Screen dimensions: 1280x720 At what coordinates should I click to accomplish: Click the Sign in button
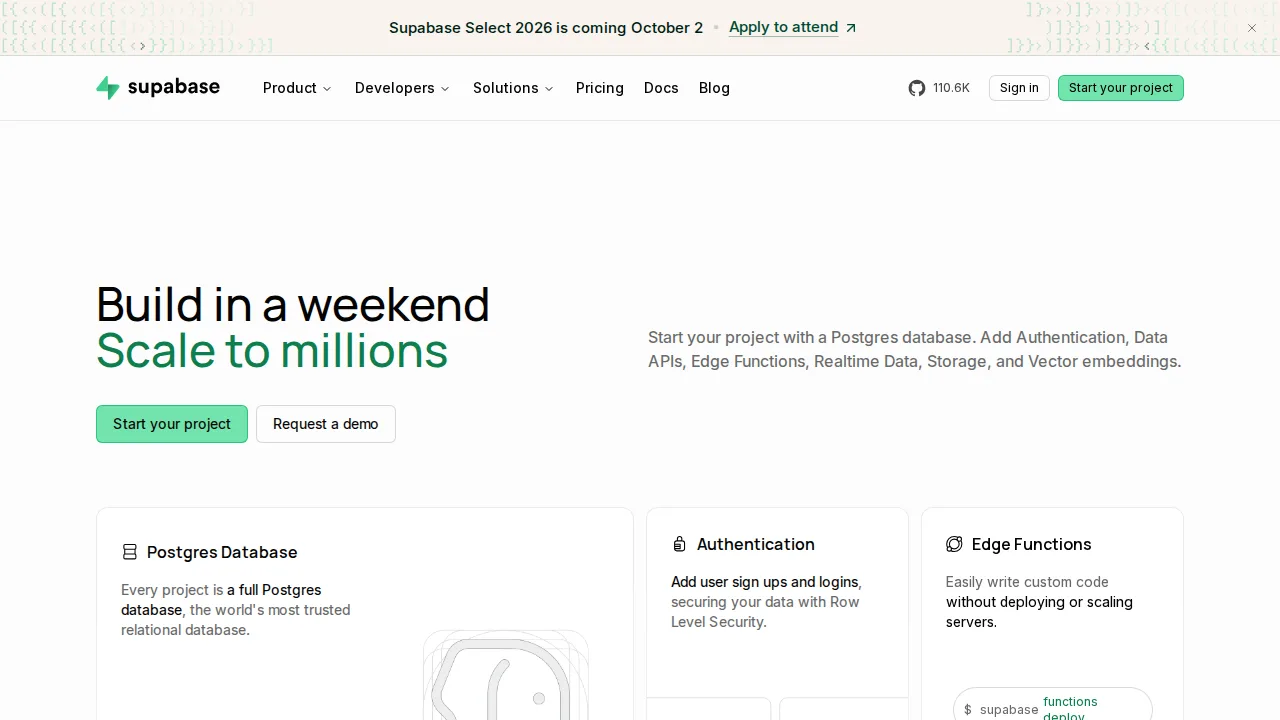point(1019,88)
